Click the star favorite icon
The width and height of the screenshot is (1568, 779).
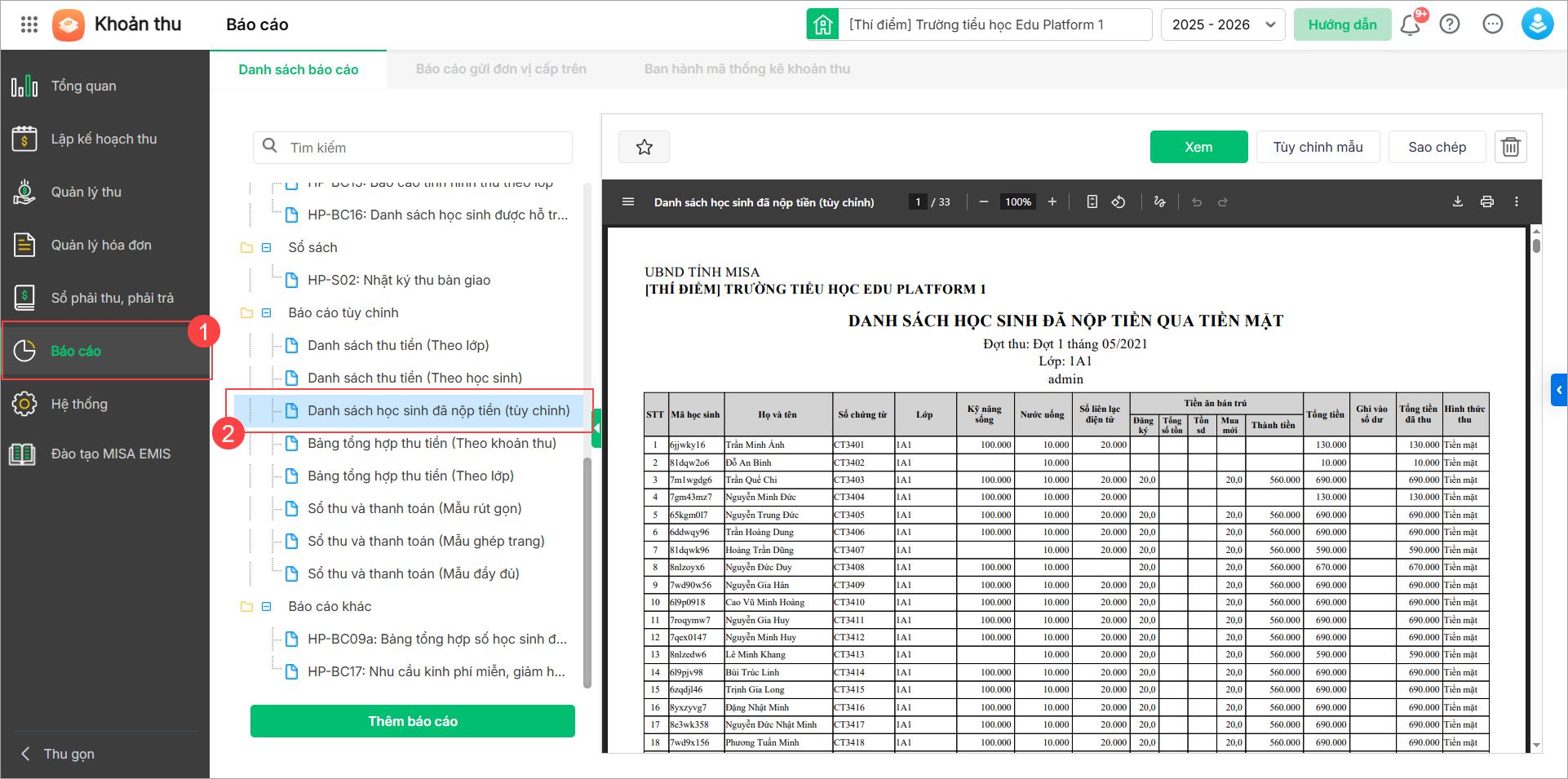coord(644,147)
